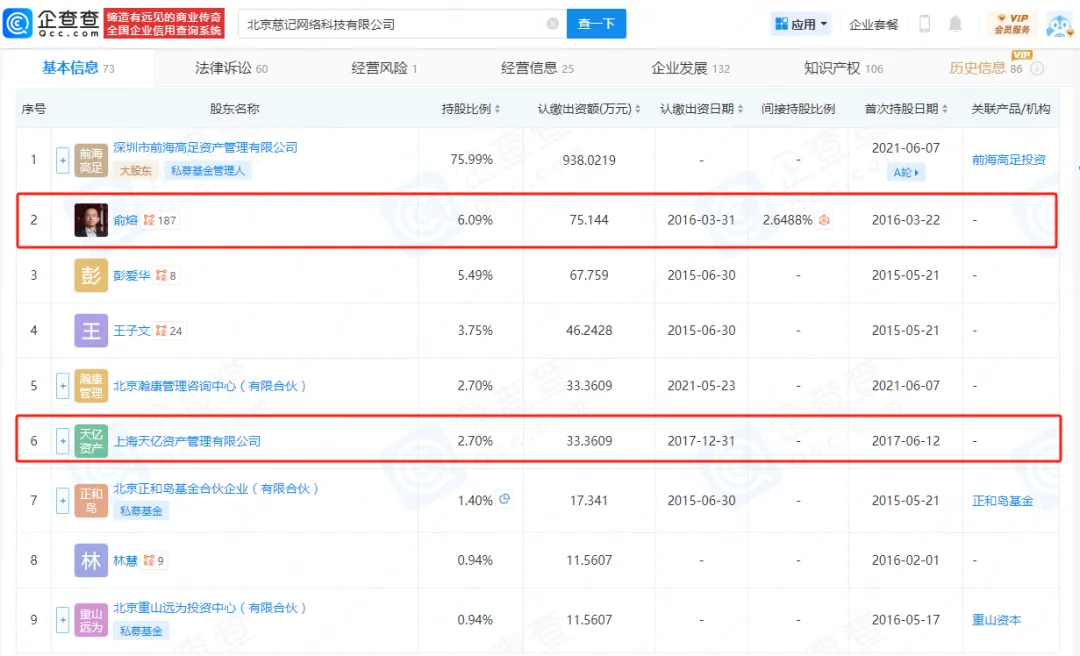Click the 查一下 search button

coord(596,24)
